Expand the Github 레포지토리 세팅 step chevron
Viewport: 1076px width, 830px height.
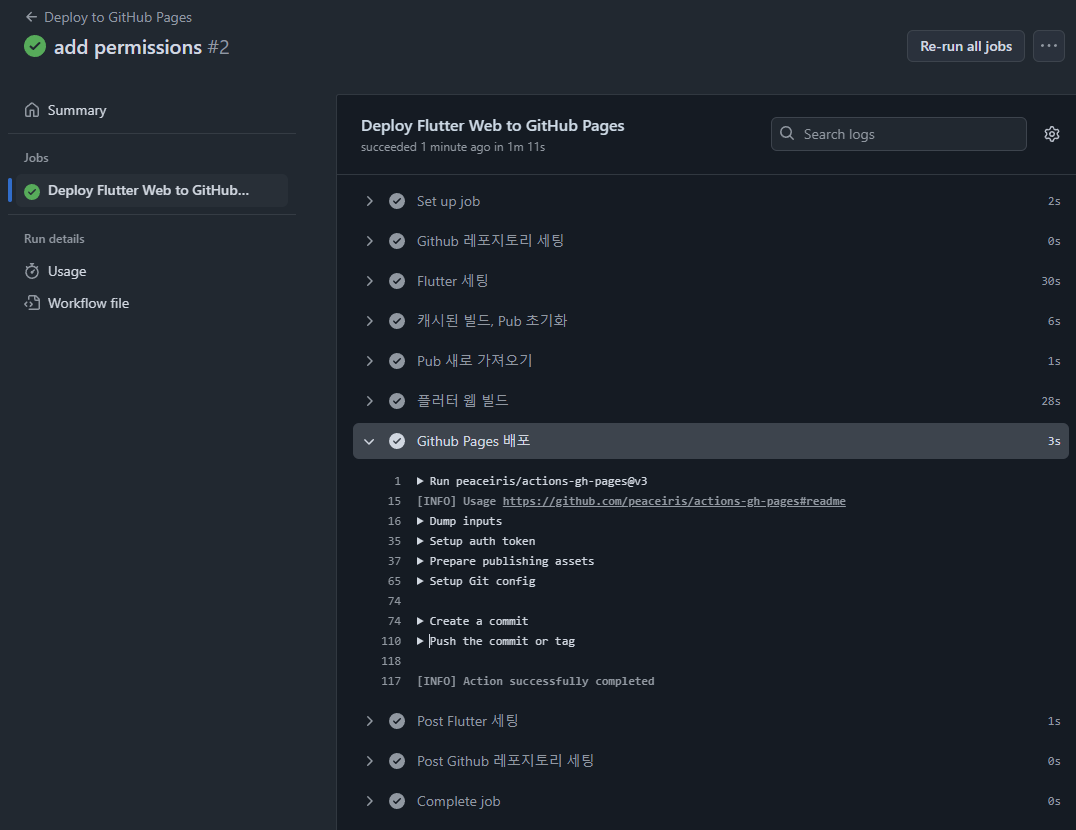coord(369,241)
